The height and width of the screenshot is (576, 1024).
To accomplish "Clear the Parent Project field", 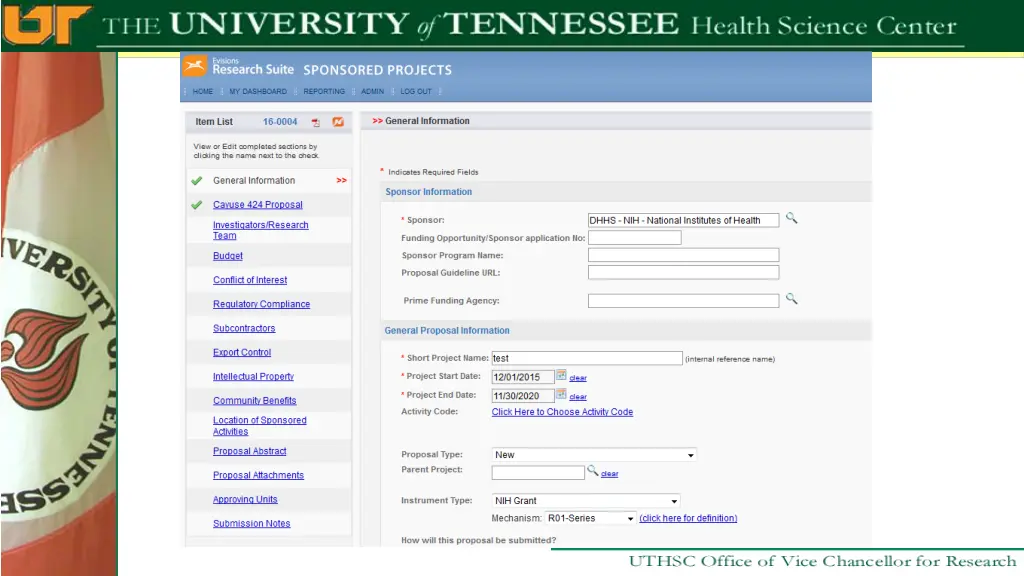I will pos(609,474).
